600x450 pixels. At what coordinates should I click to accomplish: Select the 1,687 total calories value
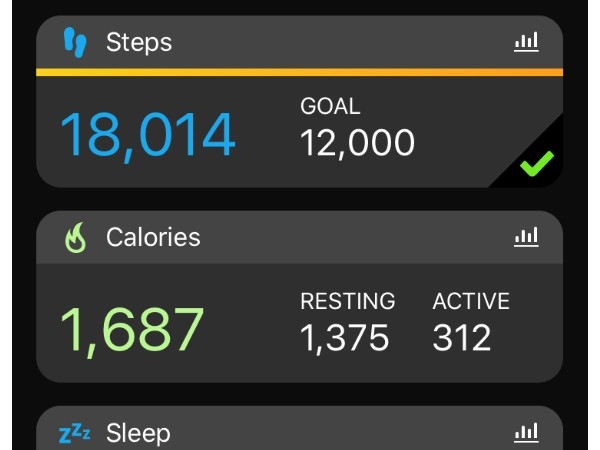tap(132, 331)
